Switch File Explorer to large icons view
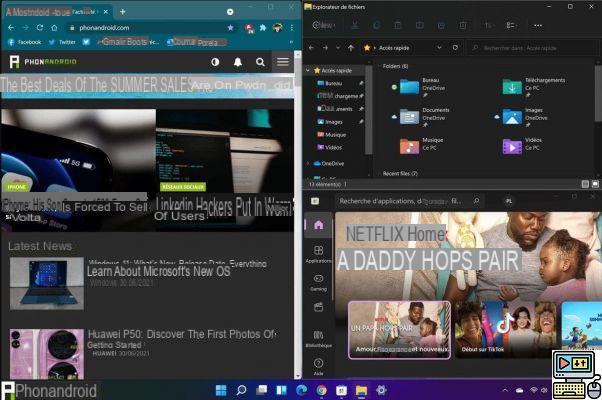Screen dimensions: 602x400 point(595,184)
